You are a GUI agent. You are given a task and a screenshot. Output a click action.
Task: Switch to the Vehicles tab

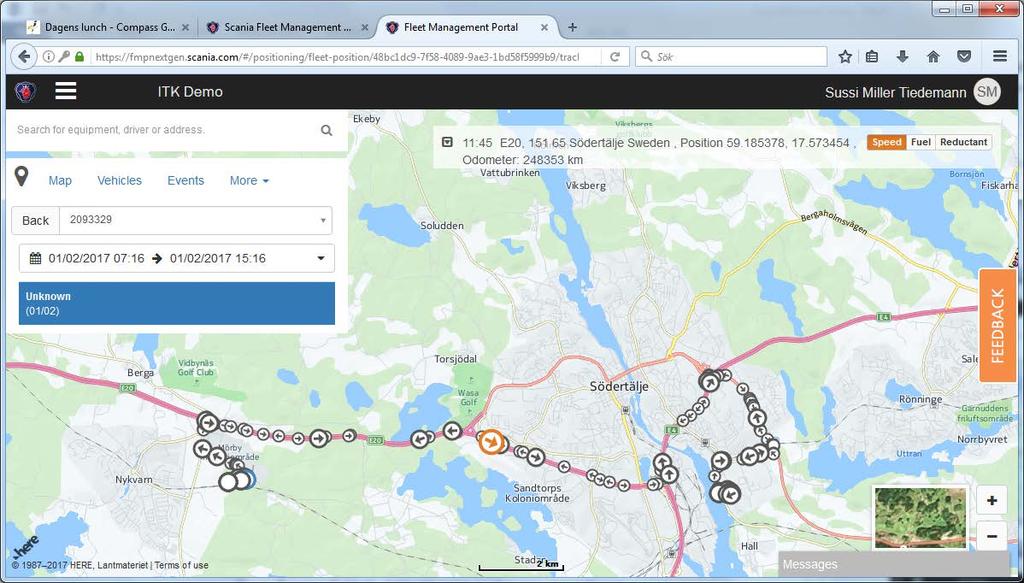click(x=120, y=181)
